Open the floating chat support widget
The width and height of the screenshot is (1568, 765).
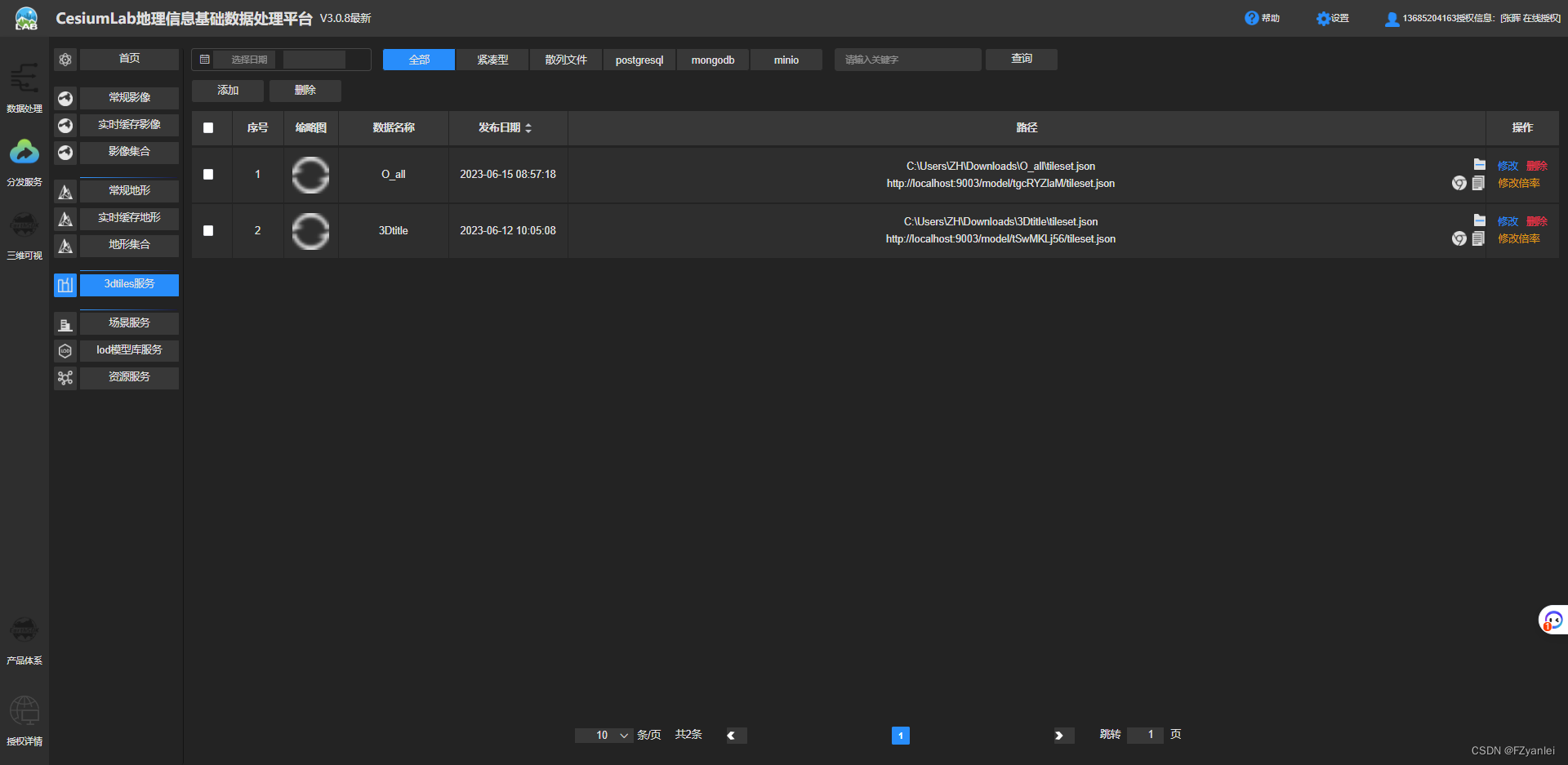point(1553,620)
